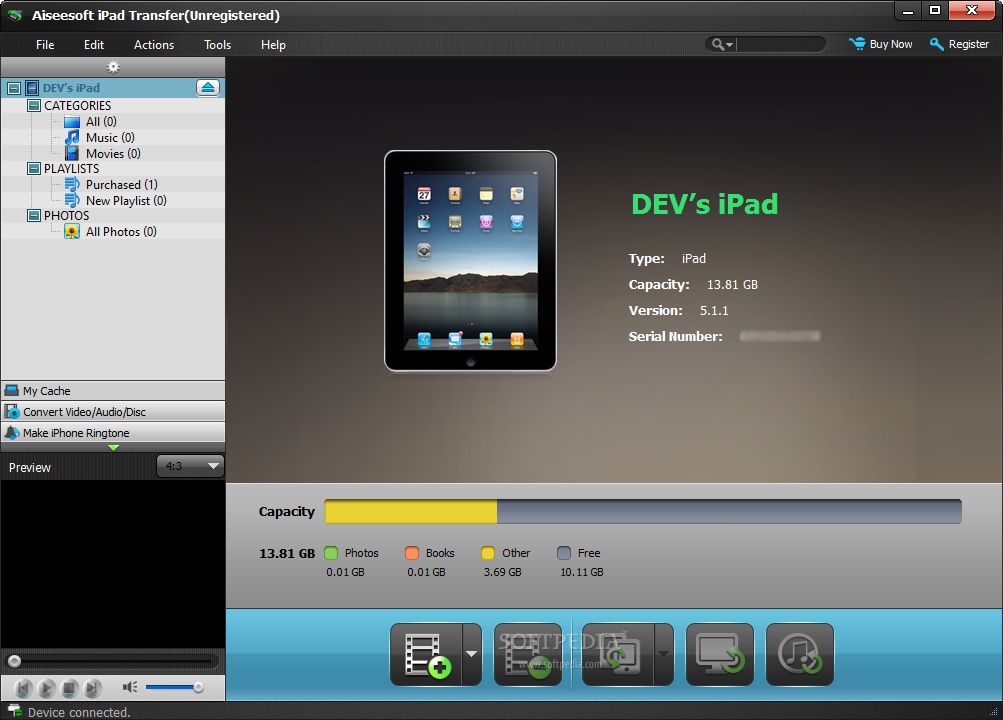Click the gear settings icon above device tree

(113, 67)
